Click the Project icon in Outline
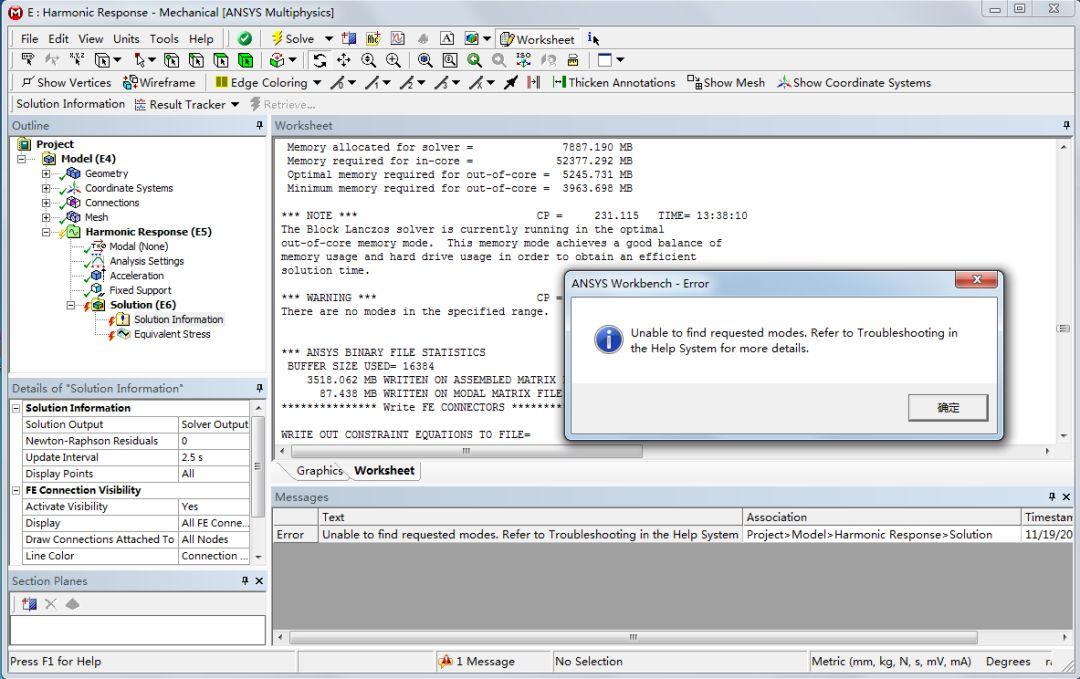The image size is (1080, 679). pos(24,144)
